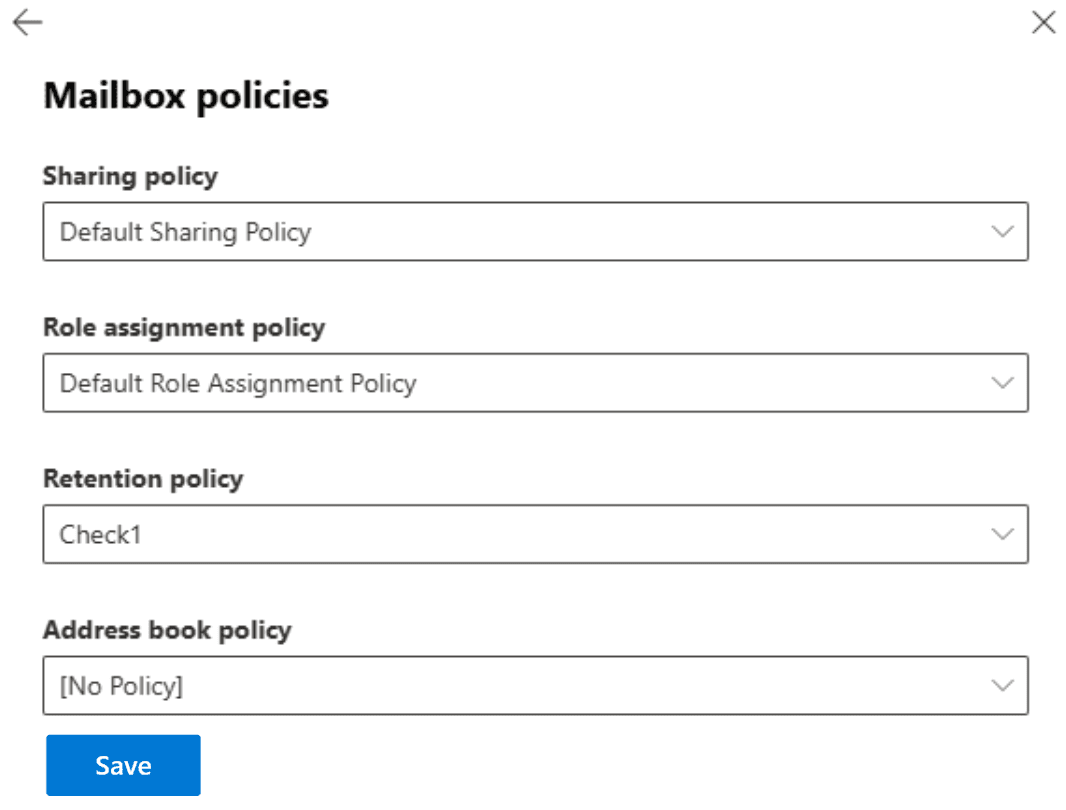Open the Sharing policy dropdown
The width and height of the screenshot is (1066, 810).
[x=533, y=231]
